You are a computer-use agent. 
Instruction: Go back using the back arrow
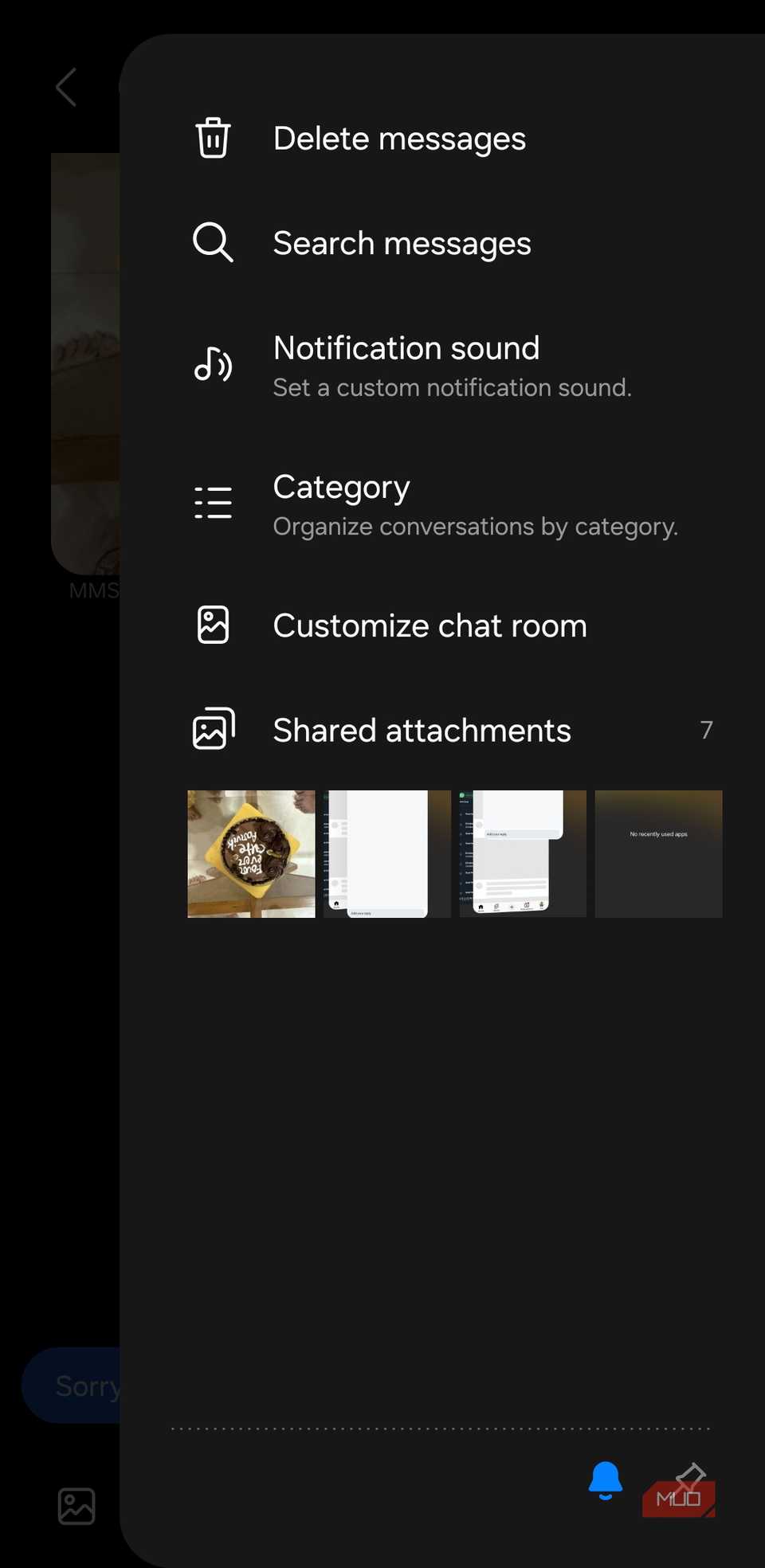(x=66, y=87)
